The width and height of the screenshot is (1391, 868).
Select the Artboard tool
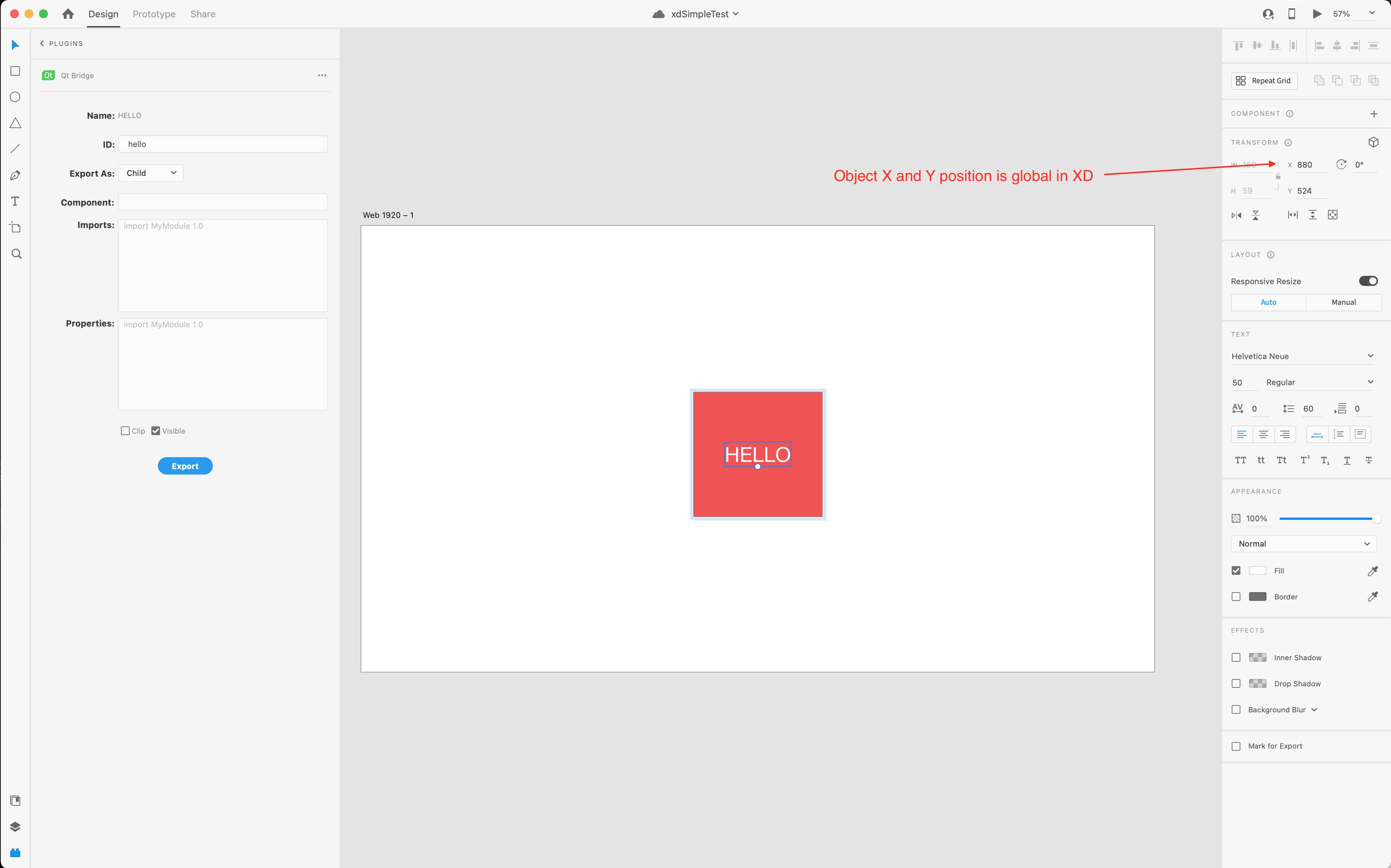[x=16, y=227]
